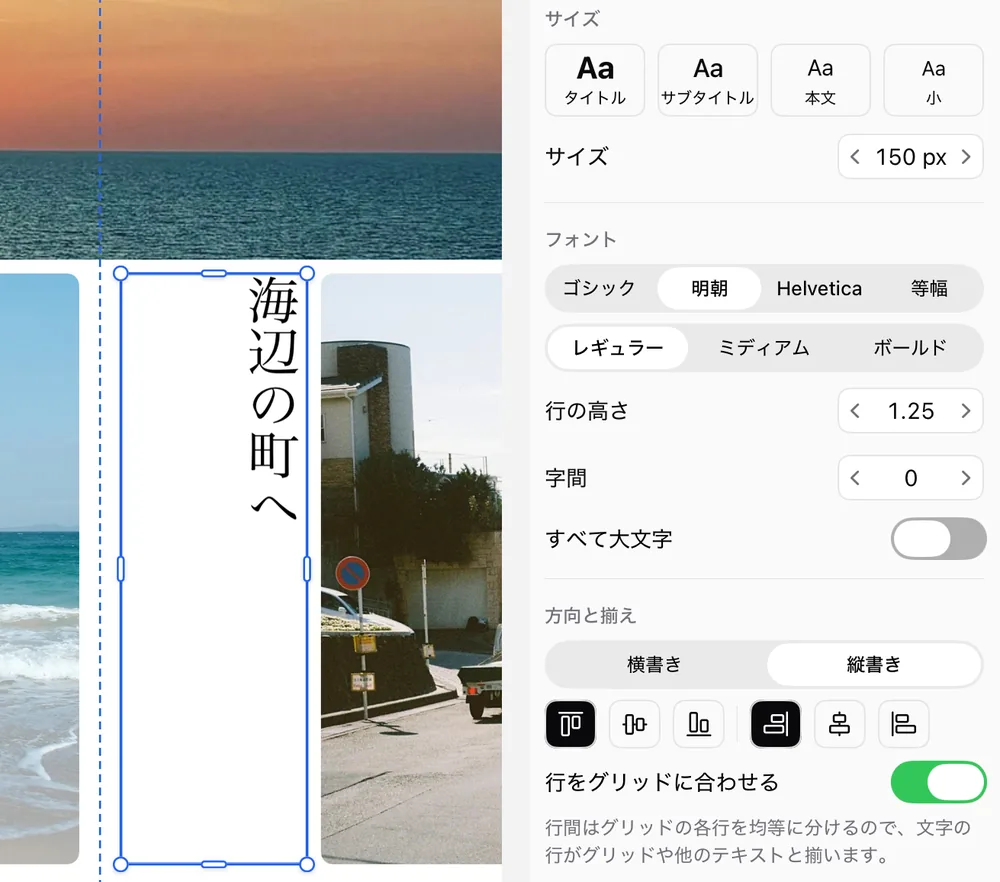
Task: Align lines to horizontal center icon
Action: pos(839,724)
